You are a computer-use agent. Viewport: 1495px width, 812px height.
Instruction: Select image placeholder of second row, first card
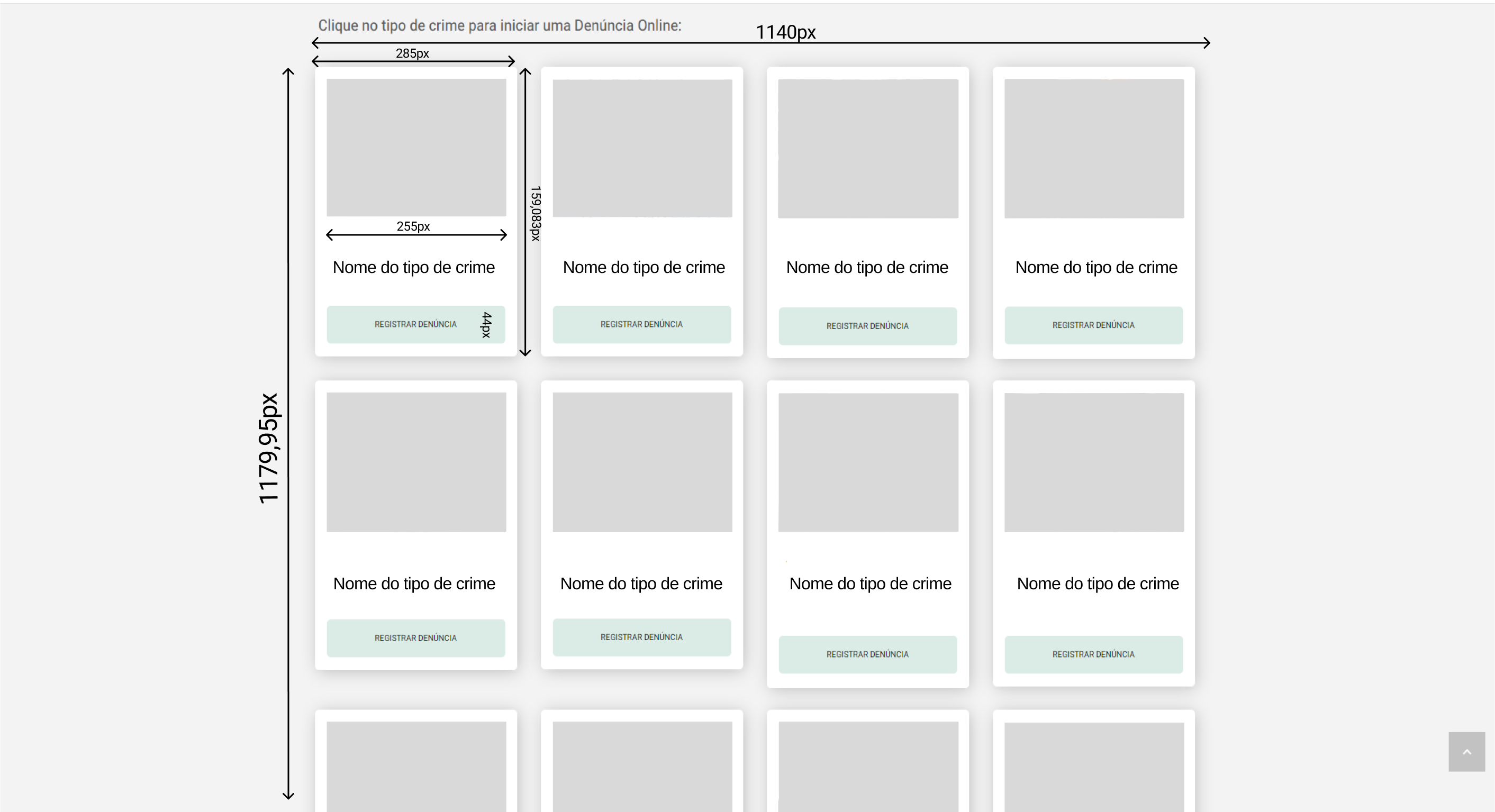click(416, 462)
